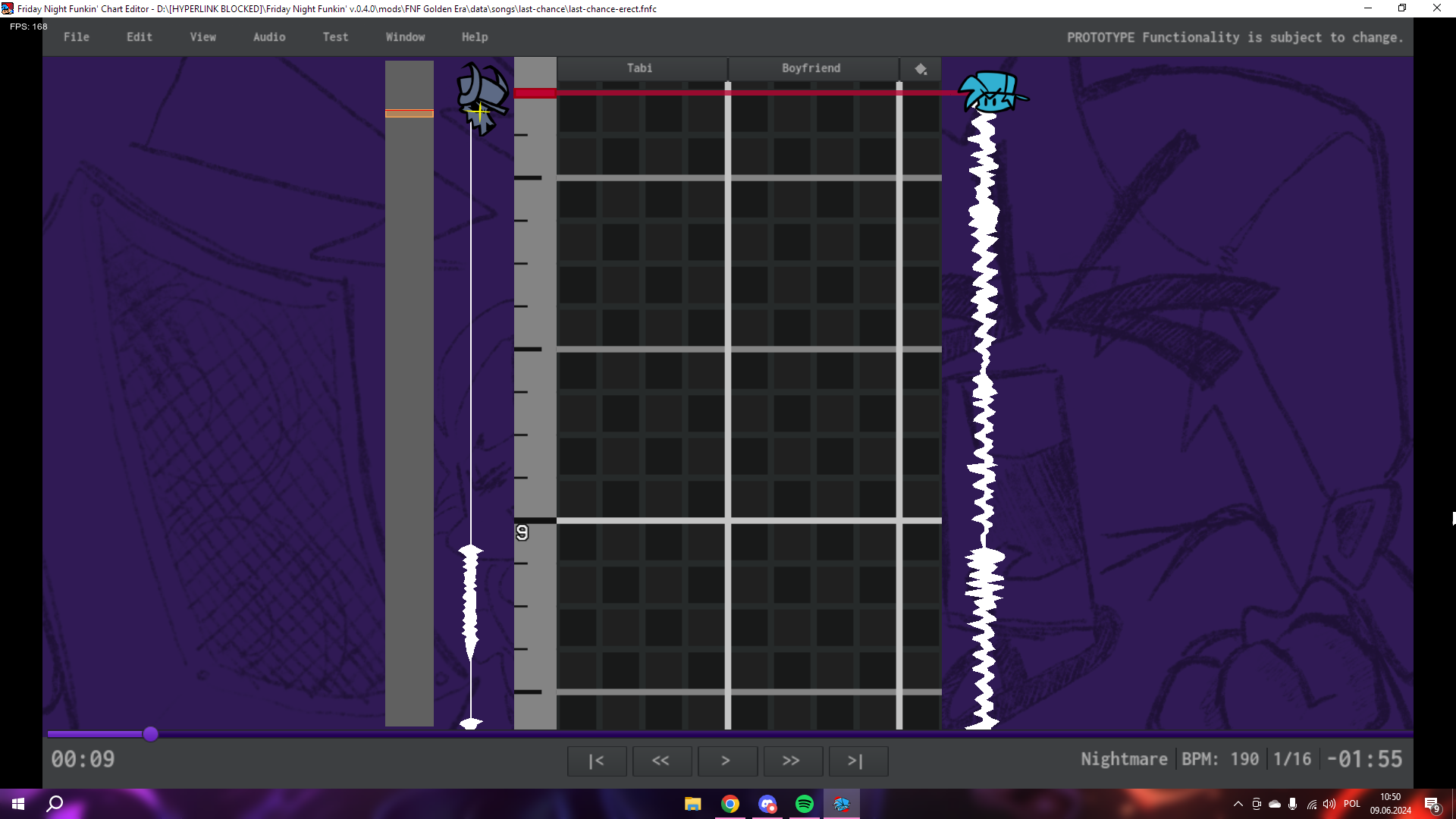Open the taskbar clock and date

coord(1391,804)
